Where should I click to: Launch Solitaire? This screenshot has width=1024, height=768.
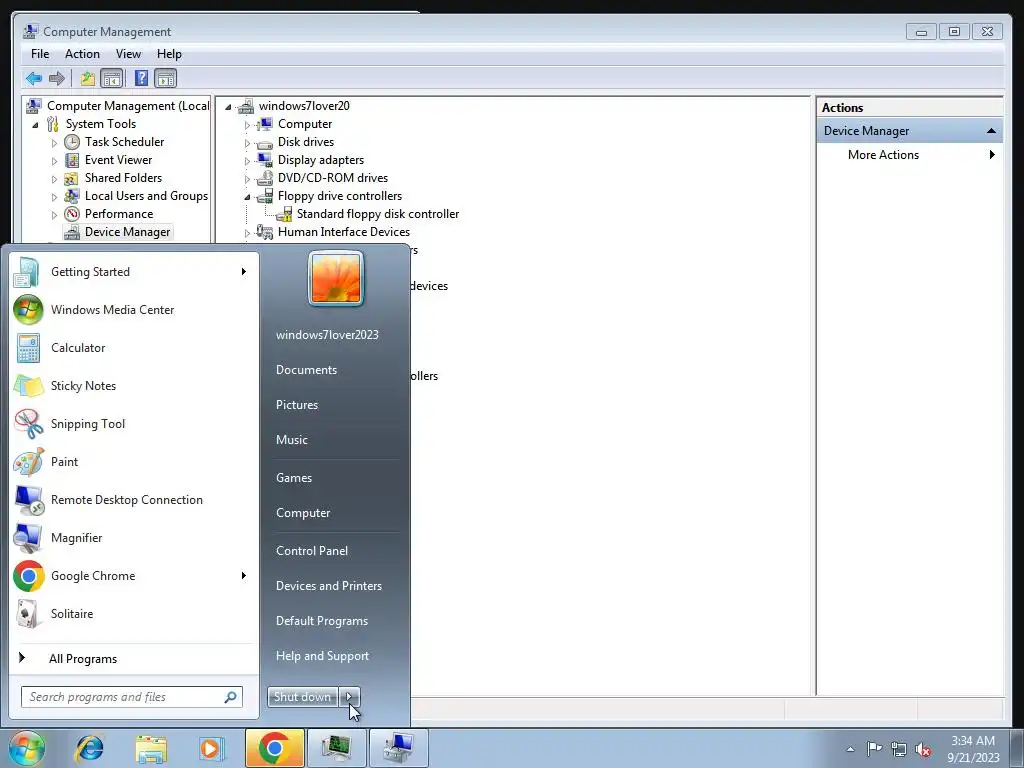tap(133, 613)
